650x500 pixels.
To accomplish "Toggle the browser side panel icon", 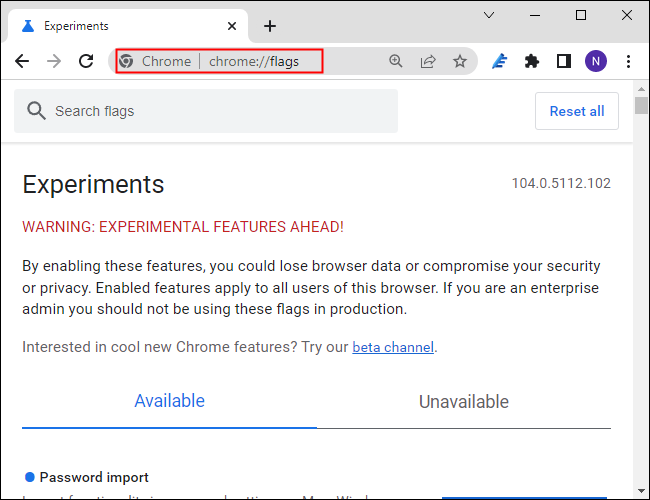I will click(x=564, y=61).
